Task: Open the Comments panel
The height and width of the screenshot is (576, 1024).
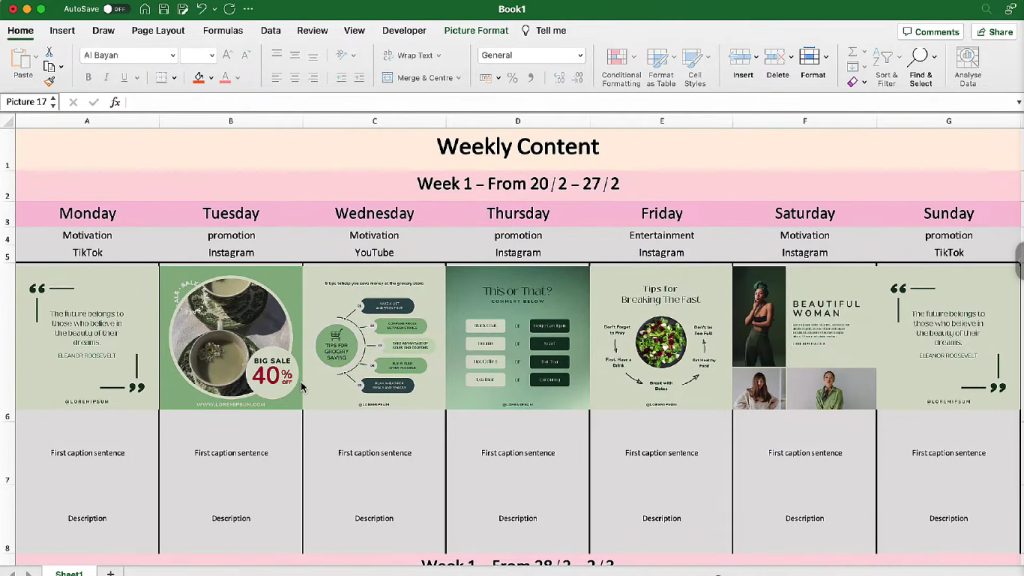Action: tap(930, 31)
